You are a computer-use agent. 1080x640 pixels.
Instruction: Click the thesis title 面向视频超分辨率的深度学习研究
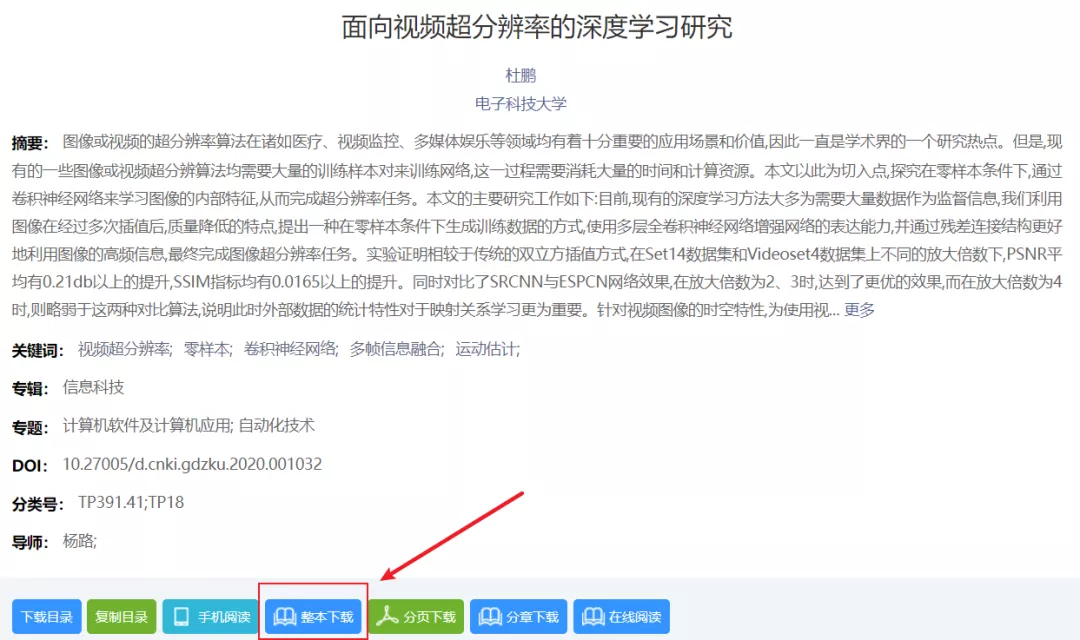(537, 27)
